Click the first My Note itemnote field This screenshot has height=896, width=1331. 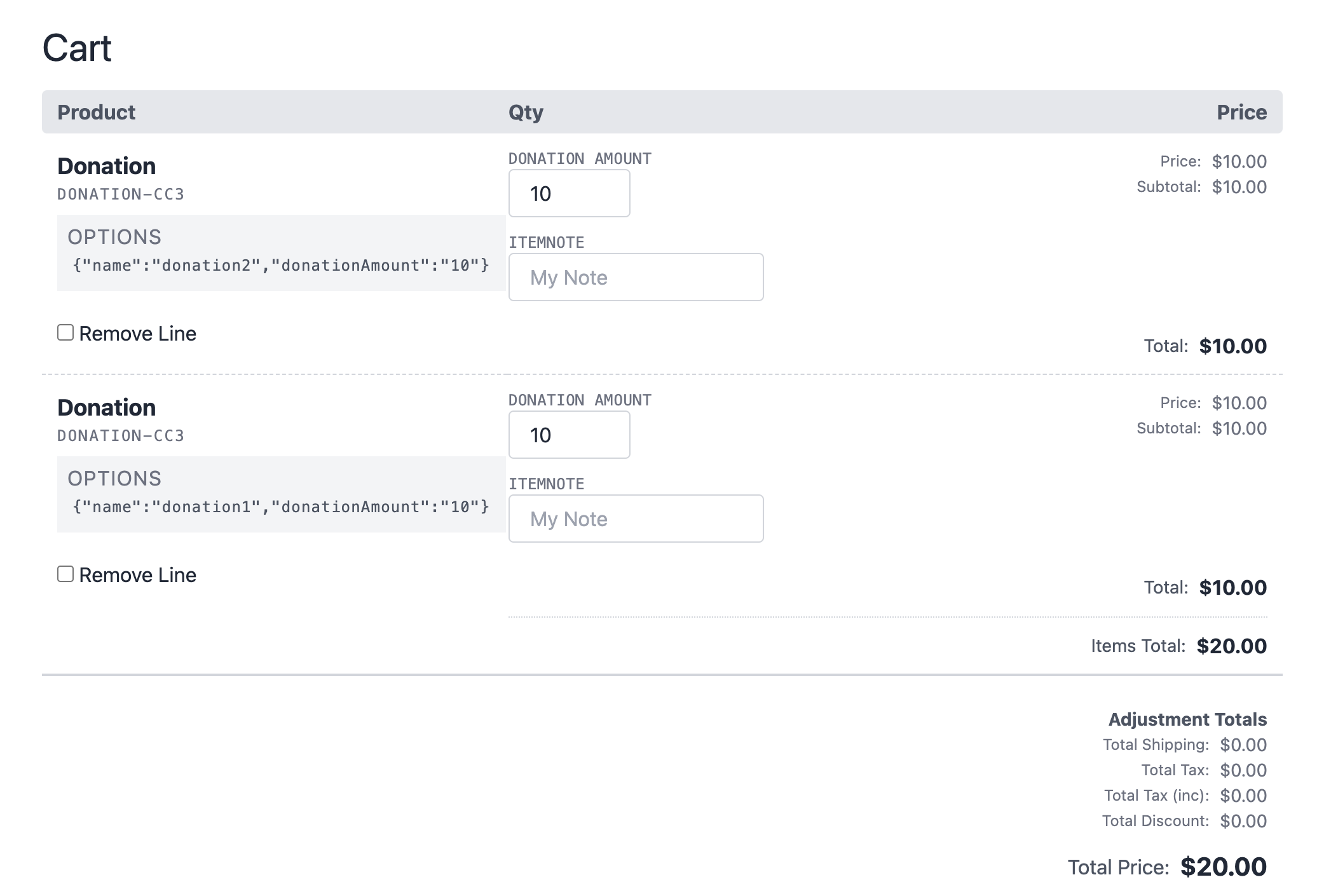(635, 276)
